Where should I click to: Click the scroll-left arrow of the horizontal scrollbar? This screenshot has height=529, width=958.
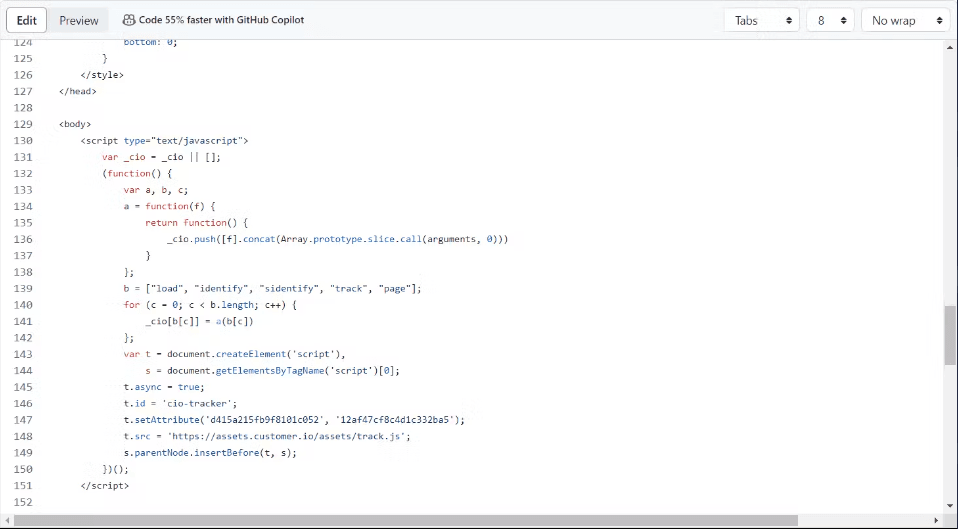click(7, 520)
